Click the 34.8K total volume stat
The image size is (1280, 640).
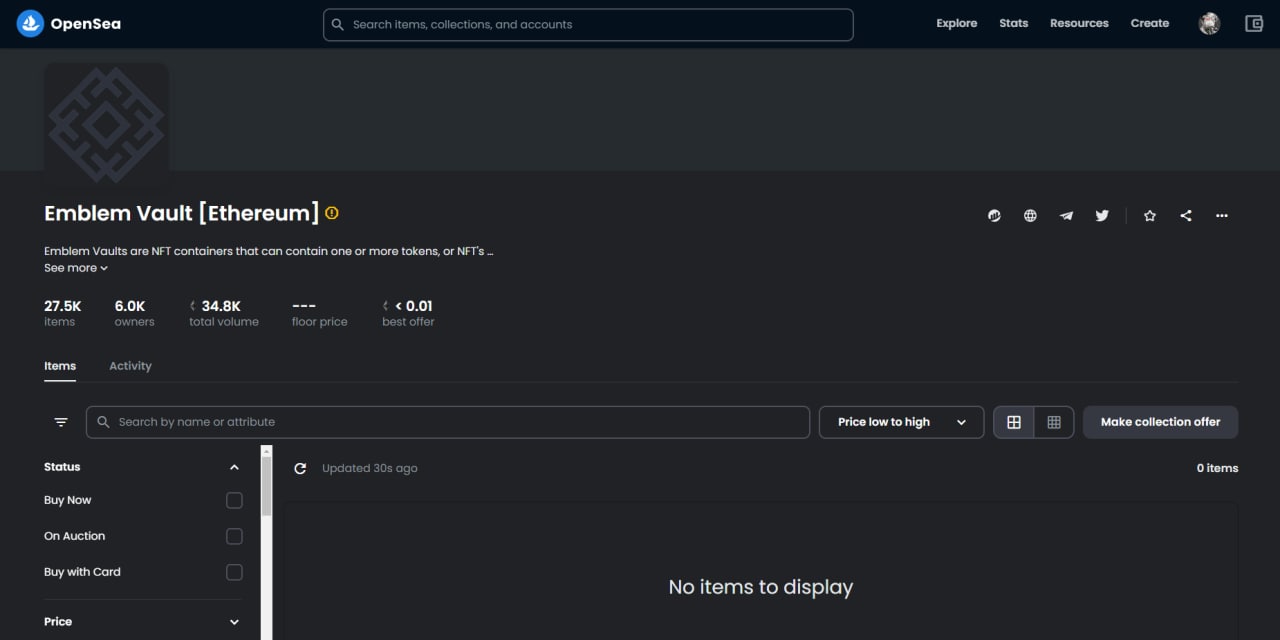(224, 313)
